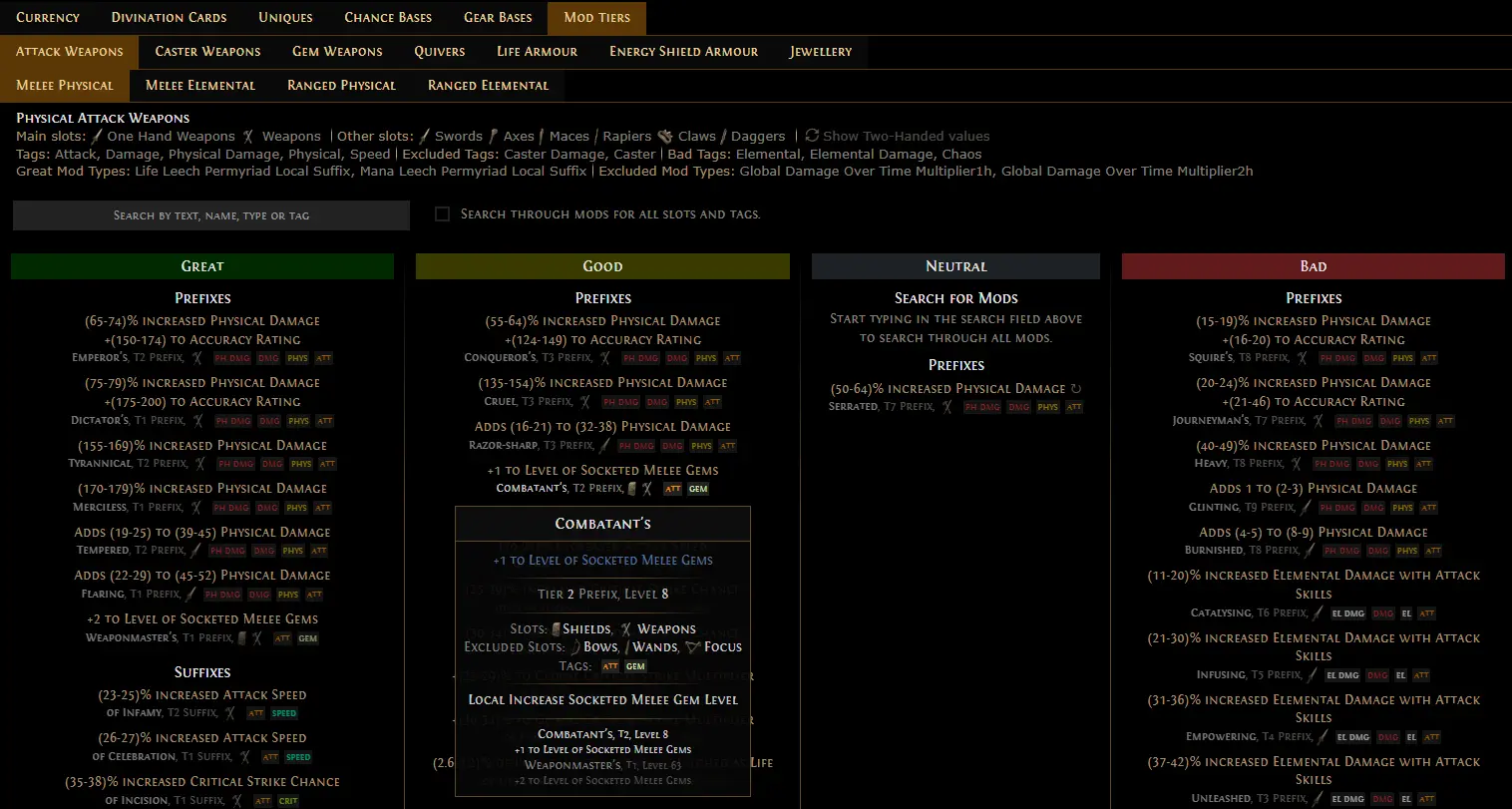Select the Rapiers slot icon
The width and height of the screenshot is (1512, 809).
[x=595, y=137]
